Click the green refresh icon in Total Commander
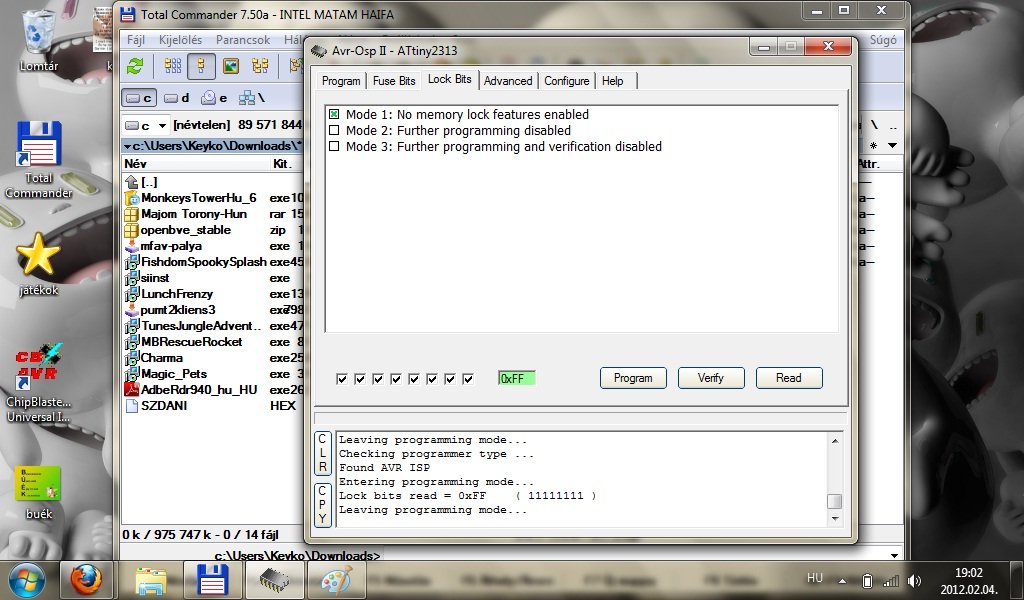 tap(135, 66)
